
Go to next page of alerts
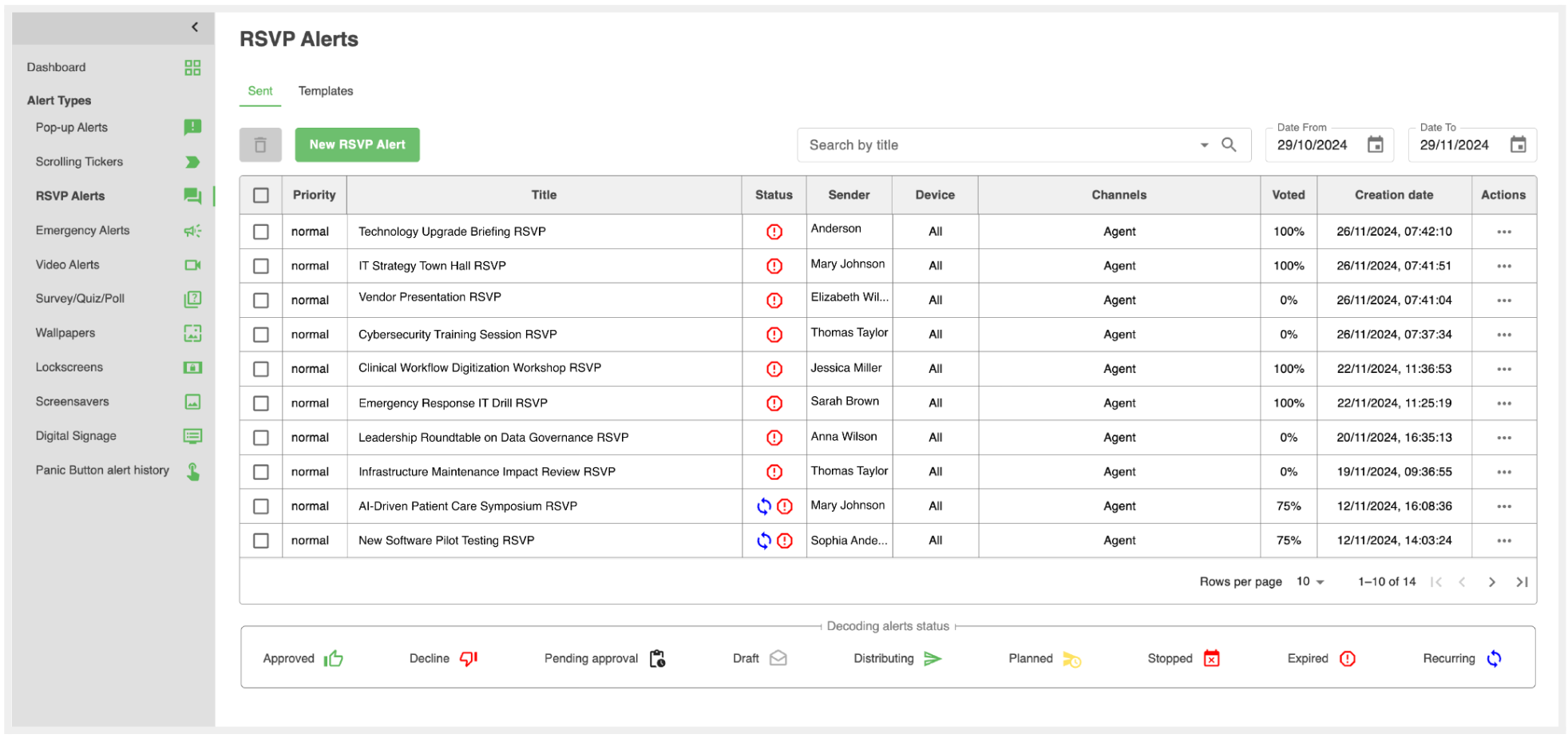pos(1491,582)
